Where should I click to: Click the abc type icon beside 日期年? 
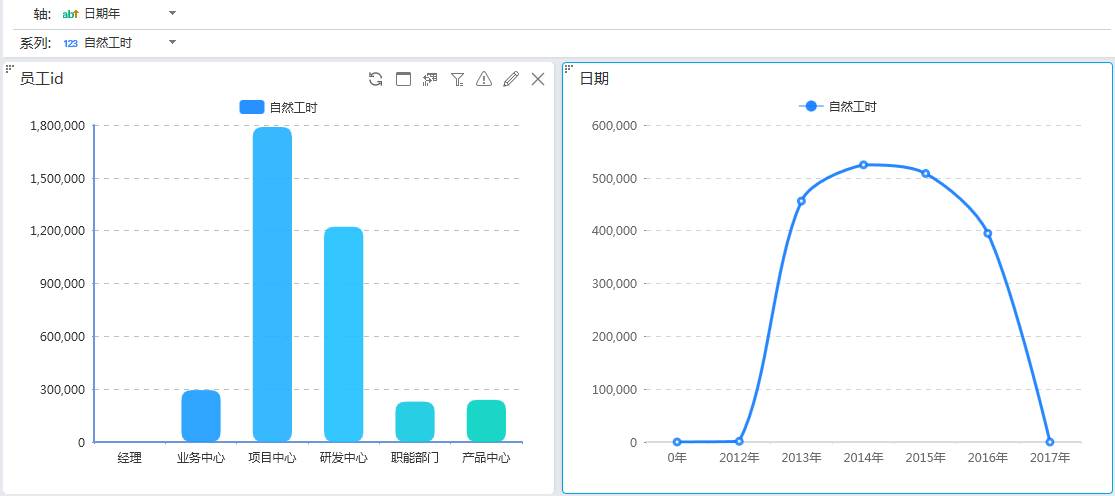click(x=70, y=14)
